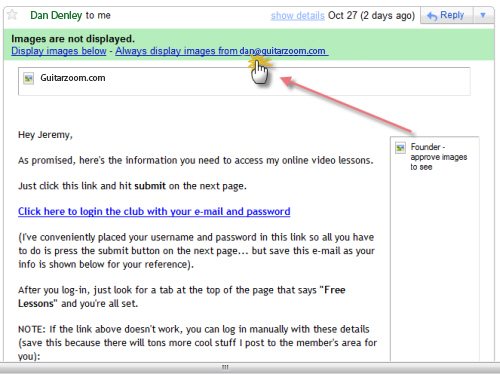The height and width of the screenshot is (374, 500).
Task: Always display images from dan@guitarzoom.com
Action: click(222, 51)
